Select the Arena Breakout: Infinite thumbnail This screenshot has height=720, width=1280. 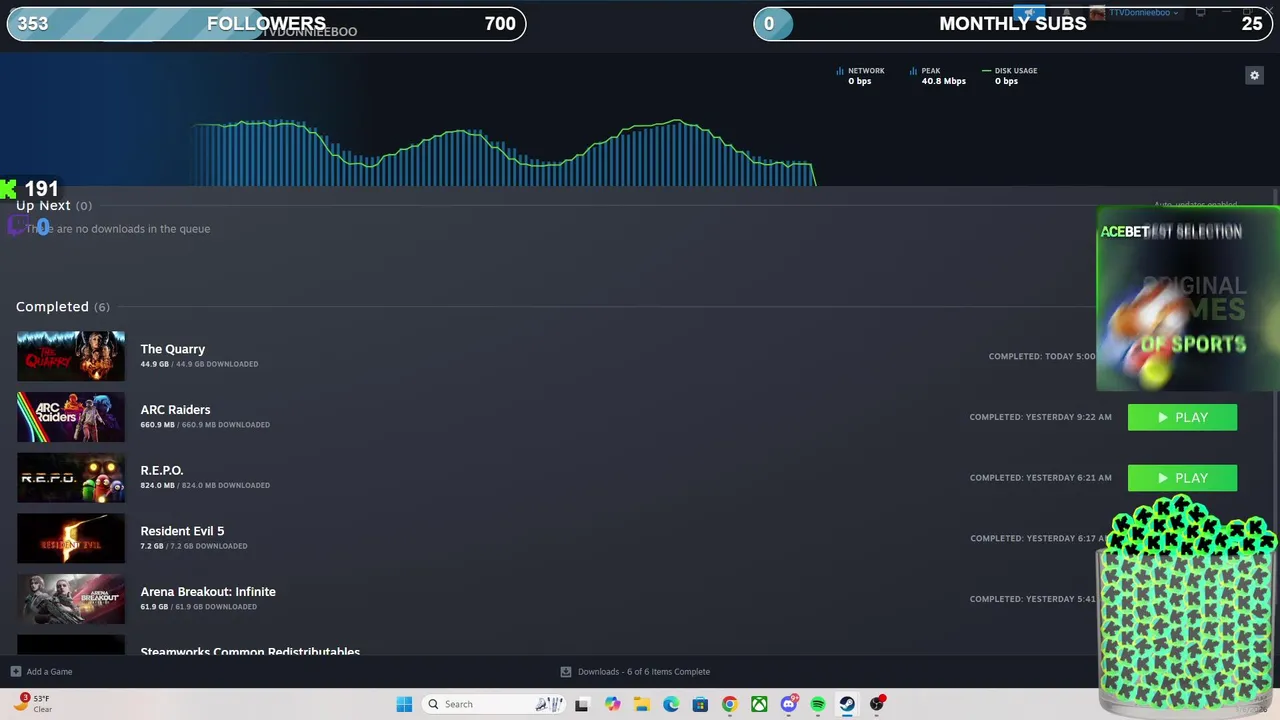click(71, 599)
